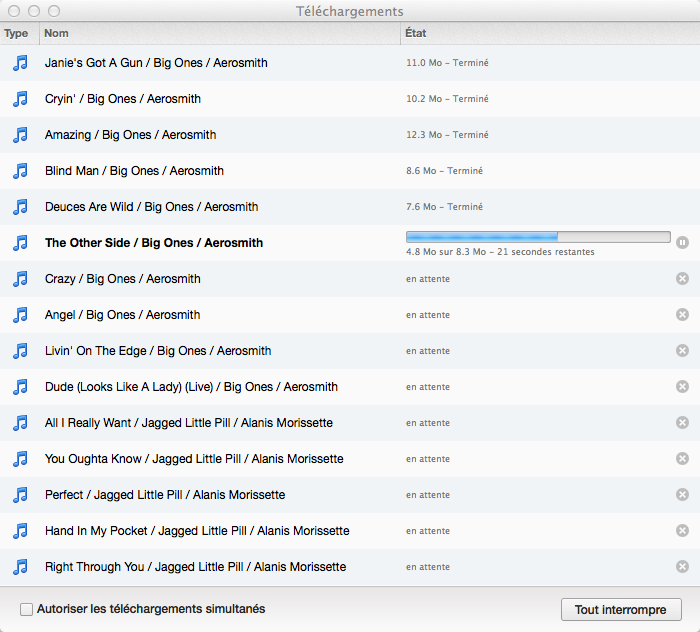
Task: Select Janie's Got A Gun track name
Action: point(156,63)
